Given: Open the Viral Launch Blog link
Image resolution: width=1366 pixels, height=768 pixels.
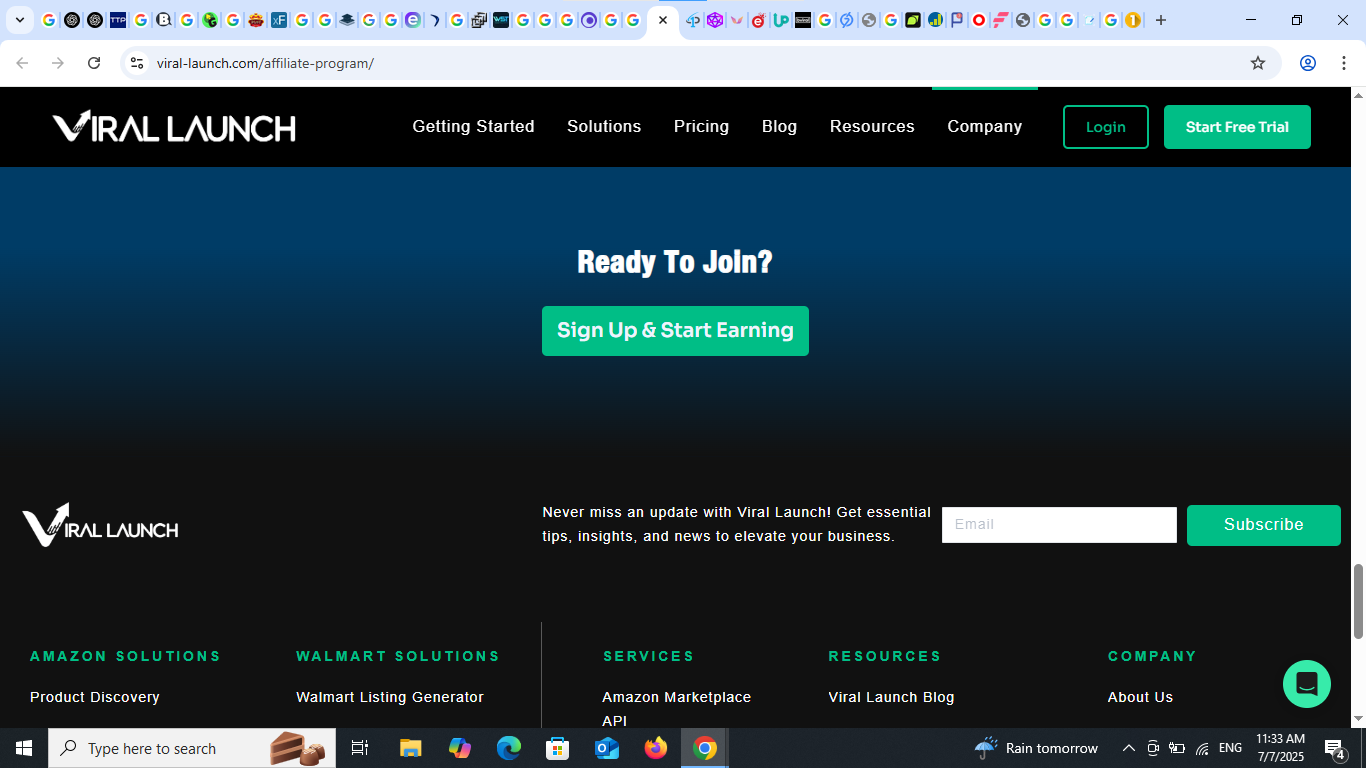Looking at the screenshot, I should [x=891, y=697].
